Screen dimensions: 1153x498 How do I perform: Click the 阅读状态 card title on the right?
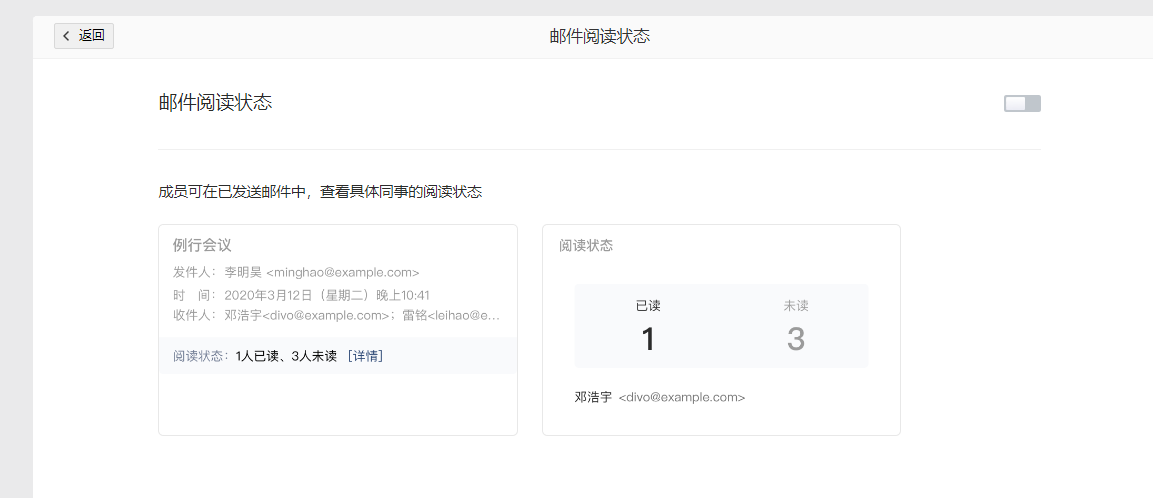click(586, 245)
